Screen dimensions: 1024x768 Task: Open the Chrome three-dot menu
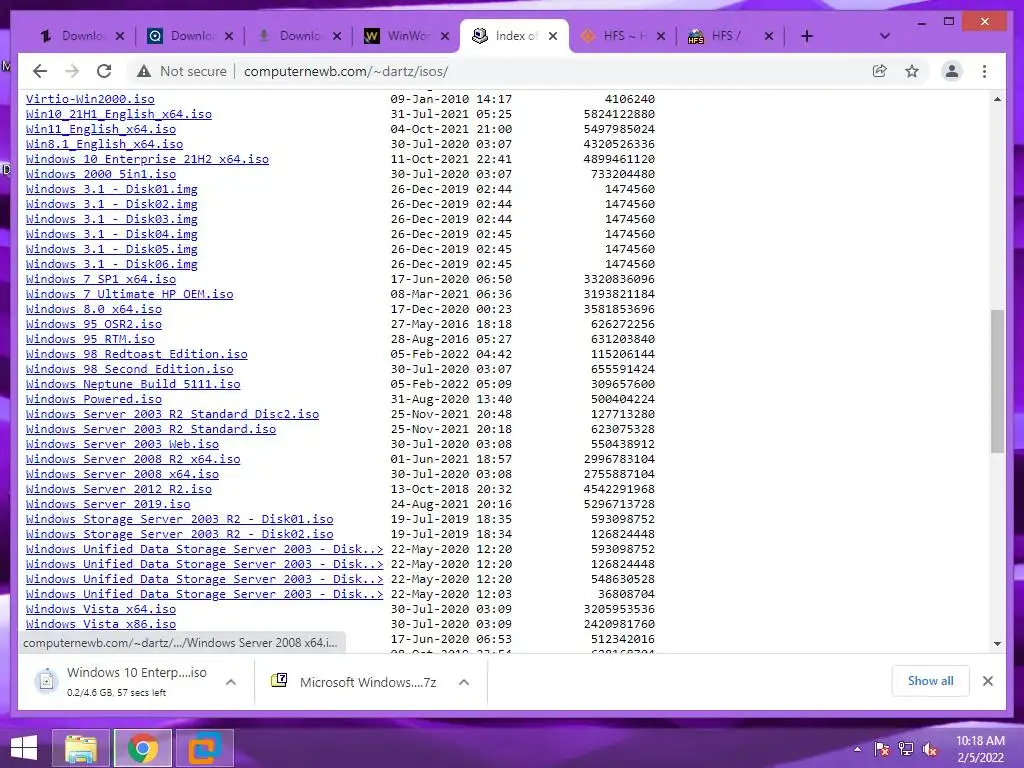tap(984, 71)
